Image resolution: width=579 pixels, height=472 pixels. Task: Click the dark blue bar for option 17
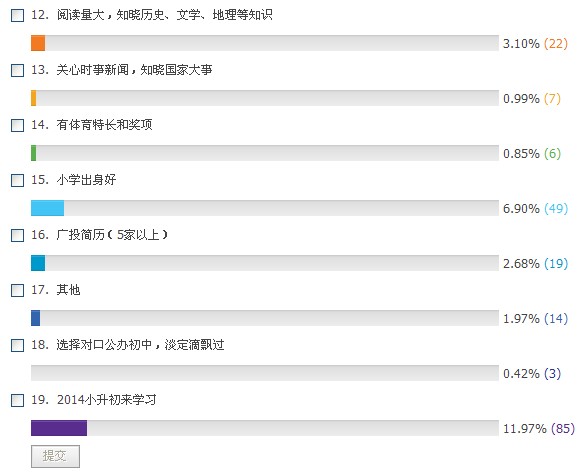pos(35,318)
